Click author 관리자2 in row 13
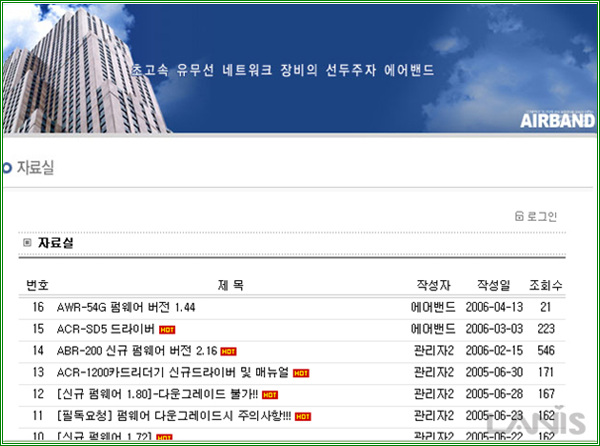The image size is (600, 446). click(x=434, y=372)
